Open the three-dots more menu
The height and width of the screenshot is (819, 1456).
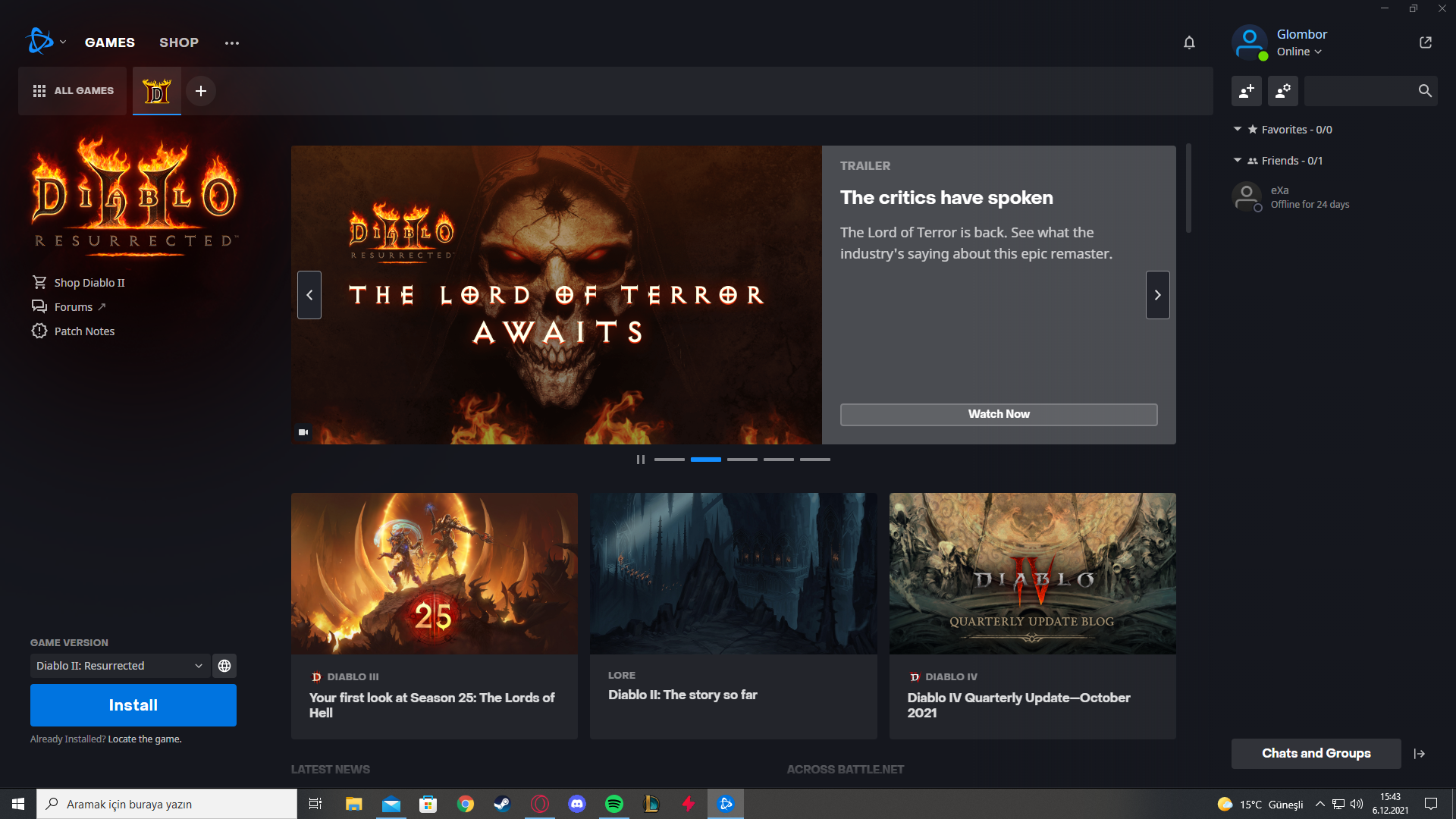click(232, 43)
